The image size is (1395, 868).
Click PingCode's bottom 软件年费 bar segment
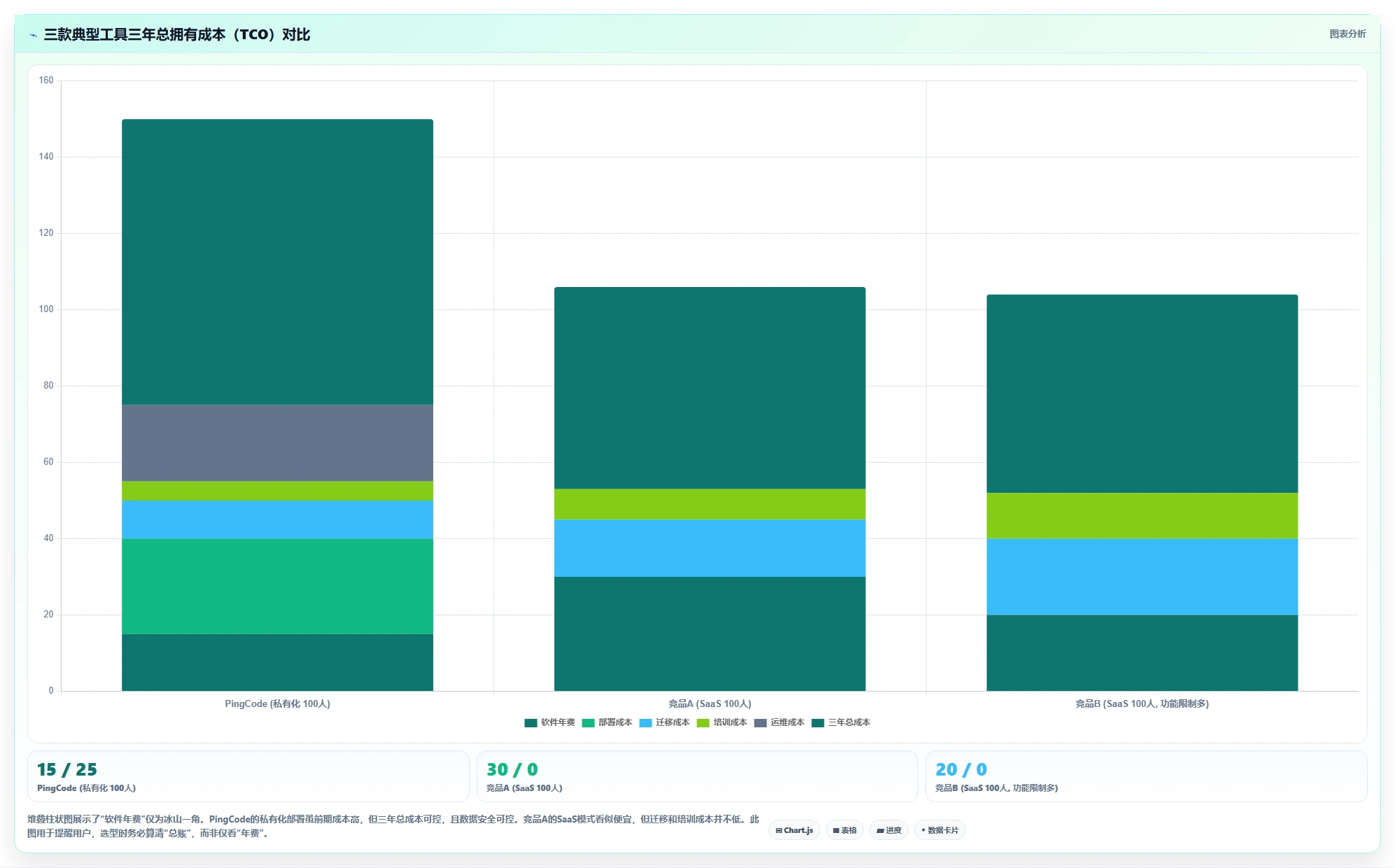277,662
